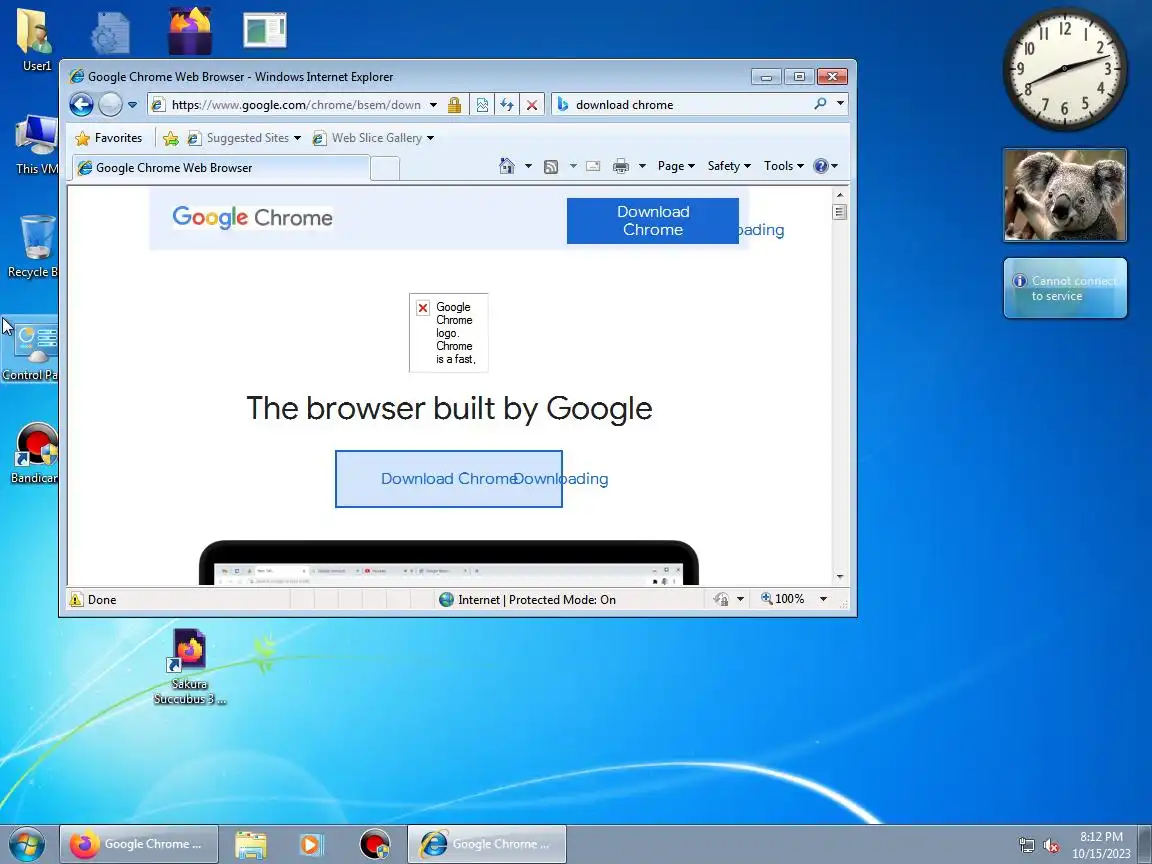Viewport: 1152px width, 864px height.
Task: Click Internet Explorer taskbar item
Action: 487,844
